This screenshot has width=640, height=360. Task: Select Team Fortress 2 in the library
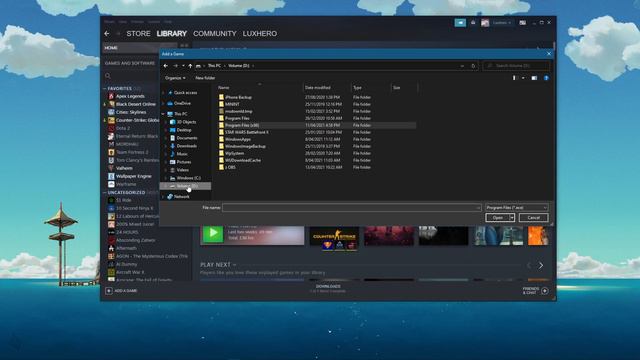tap(132, 152)
